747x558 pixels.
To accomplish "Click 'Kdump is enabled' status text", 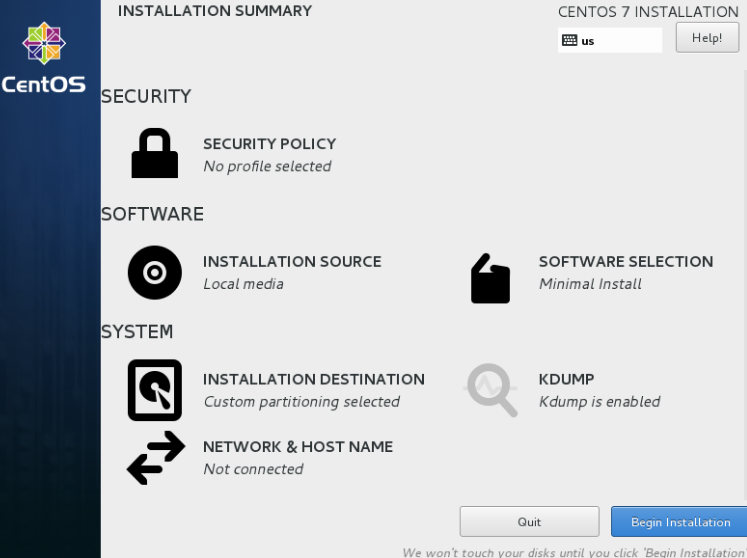I will [x=599, y=402].
